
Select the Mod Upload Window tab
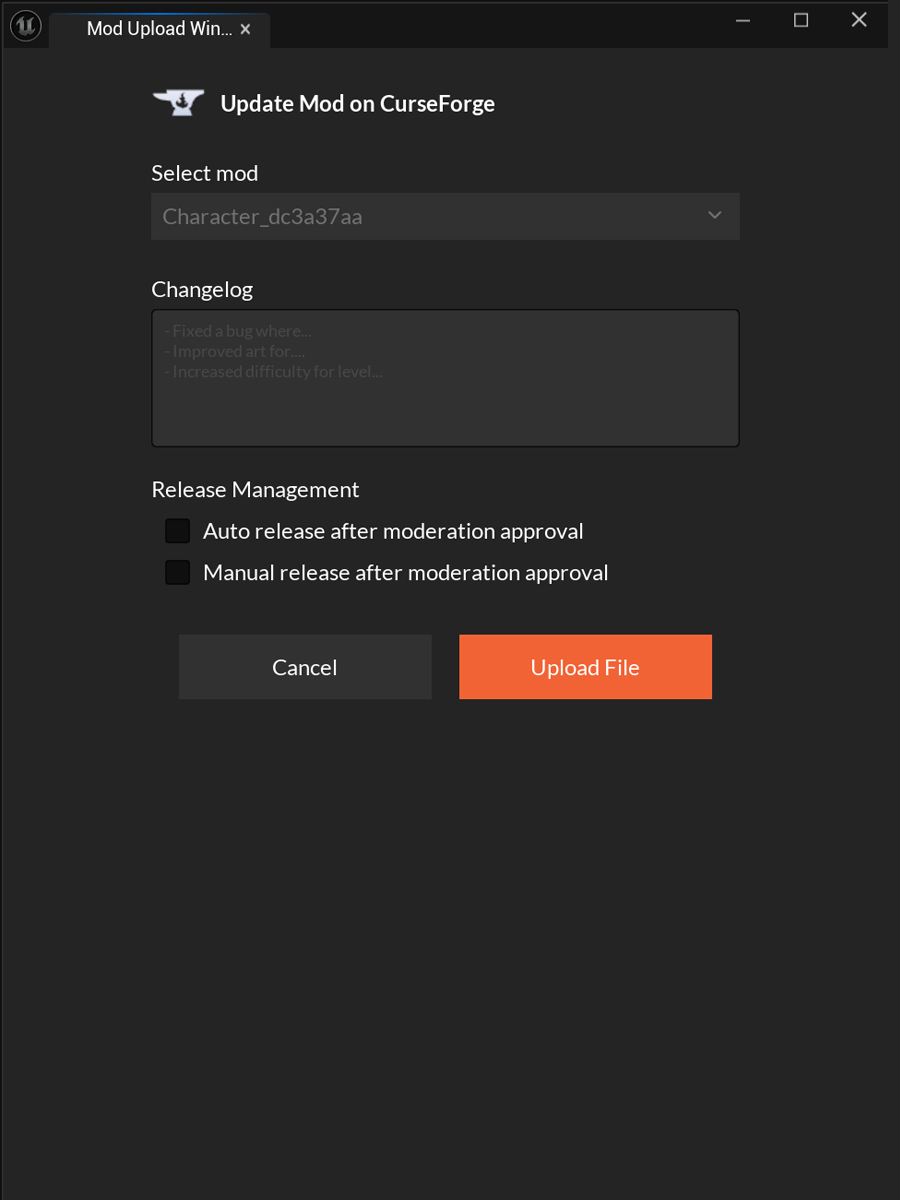158,30
